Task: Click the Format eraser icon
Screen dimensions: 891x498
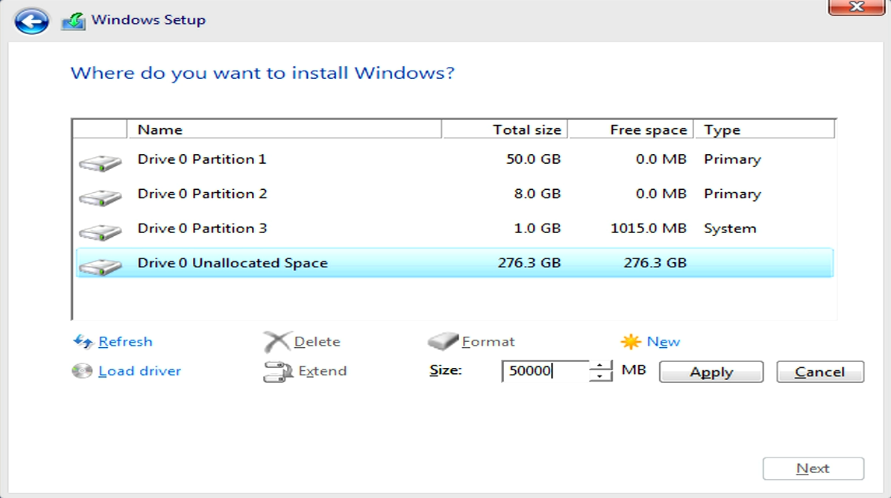Action: pos(443,341)
